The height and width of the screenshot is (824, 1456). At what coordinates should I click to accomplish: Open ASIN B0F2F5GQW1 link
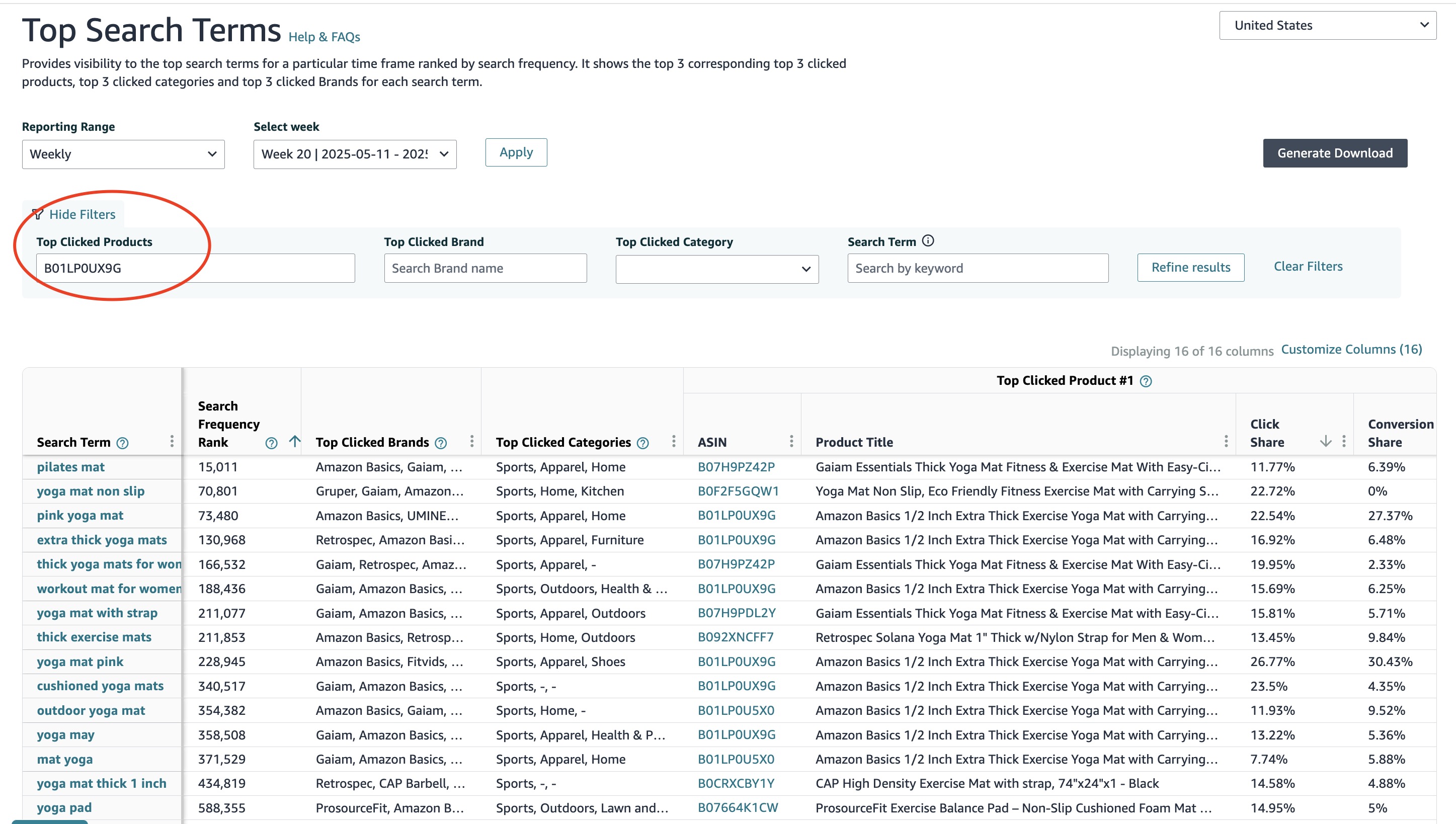738,492
